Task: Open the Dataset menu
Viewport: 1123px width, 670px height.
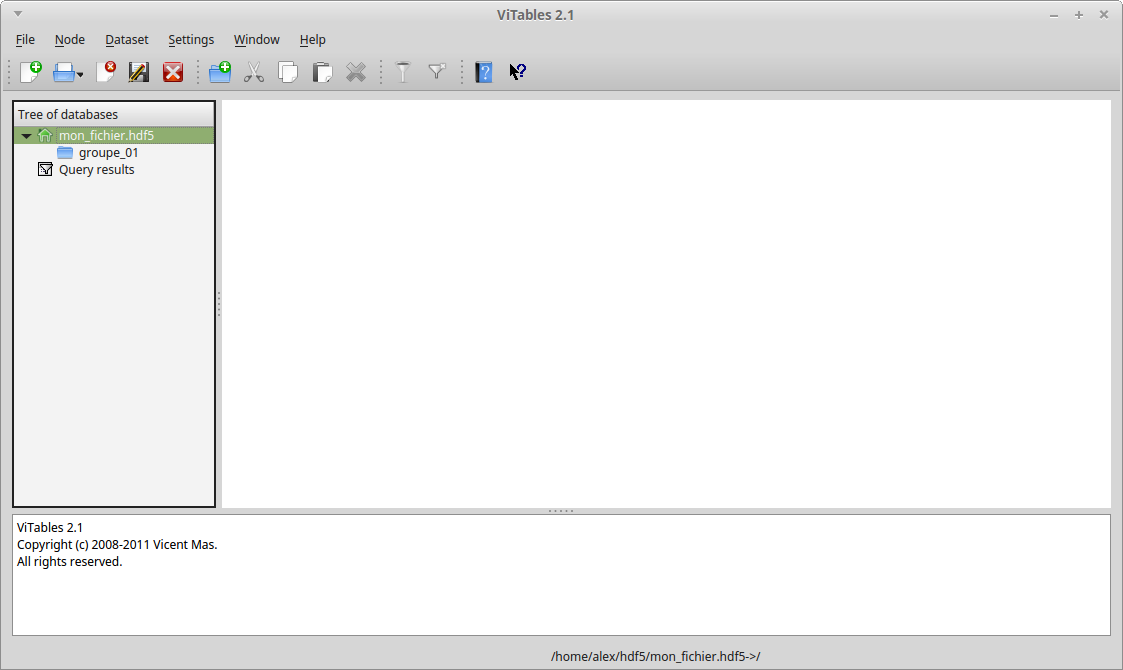Action: pyautogui.click(x=126, y=40)
